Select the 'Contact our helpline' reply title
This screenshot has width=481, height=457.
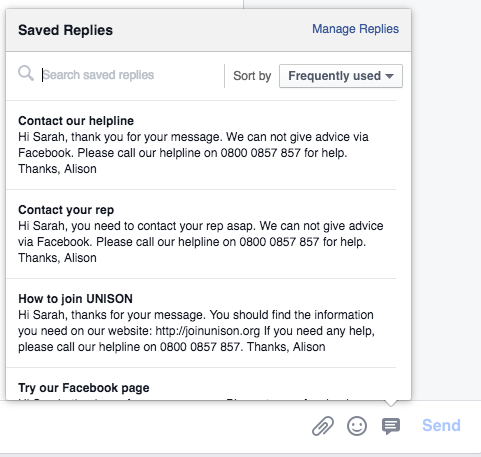pos(76,121)
